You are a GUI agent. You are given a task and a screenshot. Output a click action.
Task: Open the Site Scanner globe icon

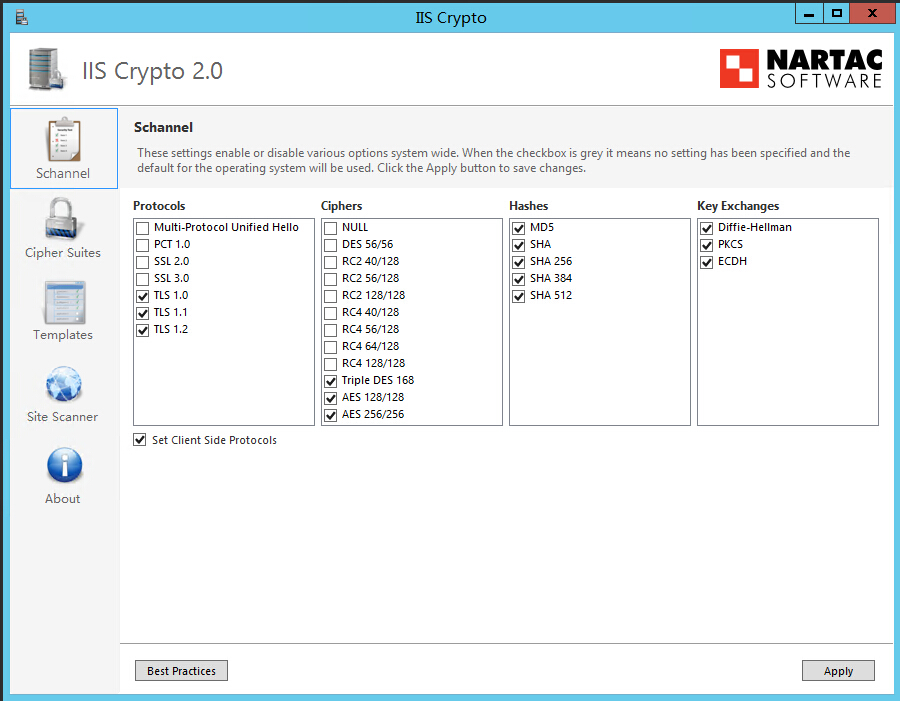(64, 384)
